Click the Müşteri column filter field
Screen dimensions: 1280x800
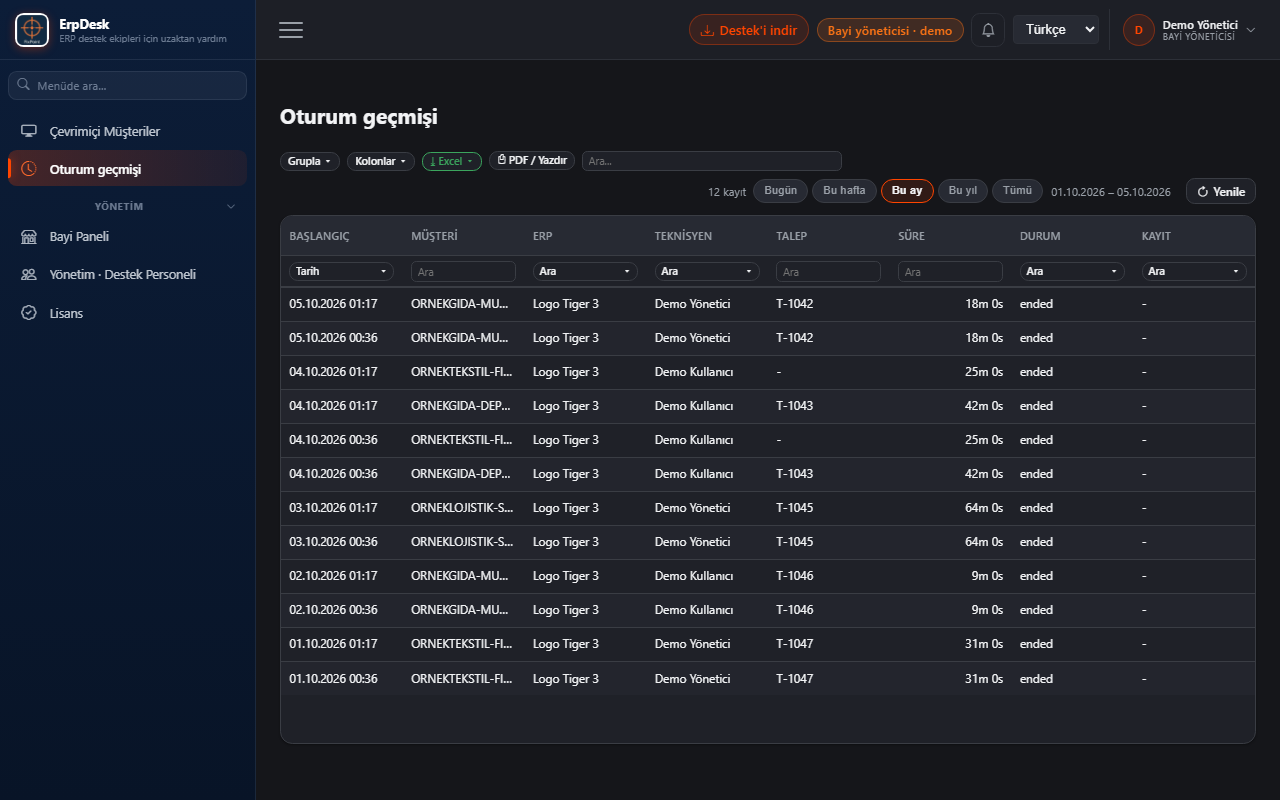pos(463,271)
